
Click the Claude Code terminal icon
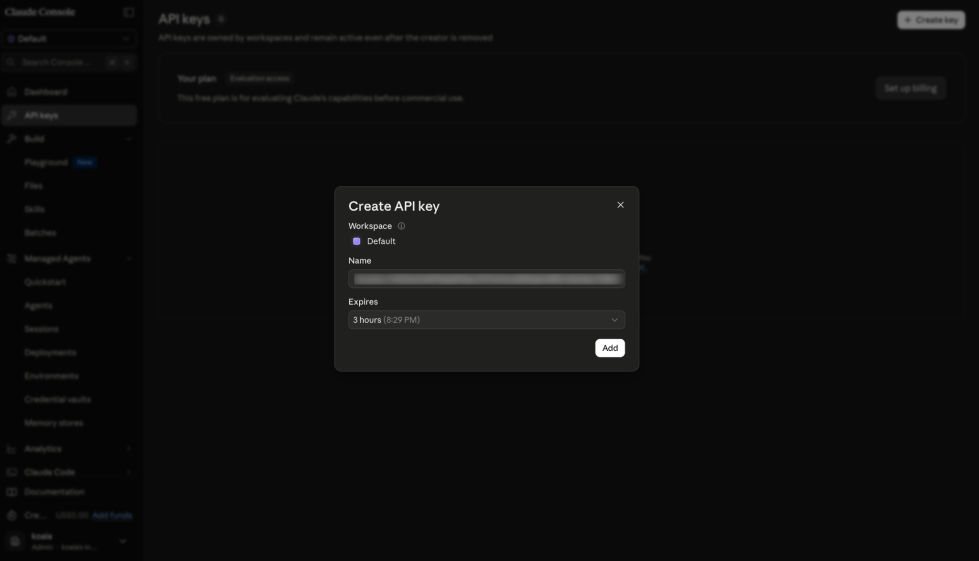click(11, 472)
